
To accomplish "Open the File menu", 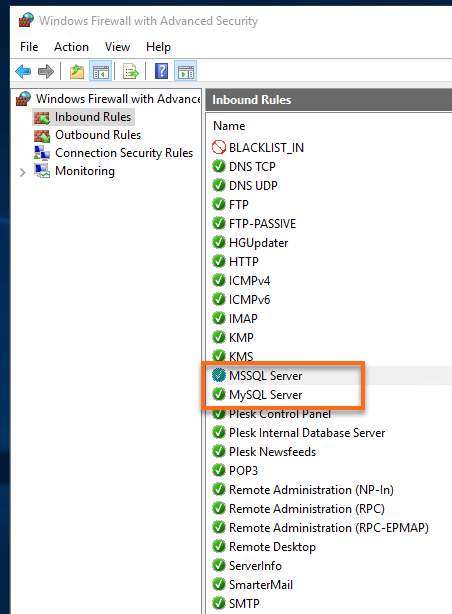I will tap(29, 47).
